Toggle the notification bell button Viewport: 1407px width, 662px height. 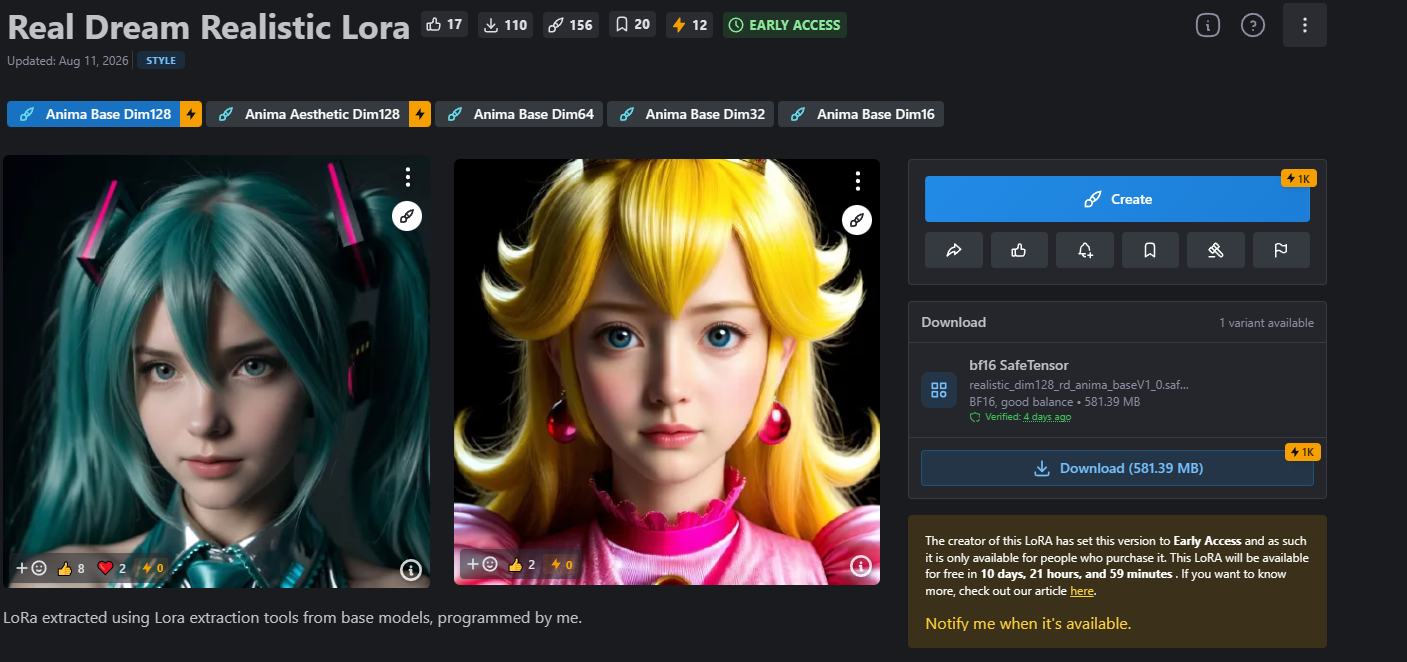(1085, 250)
